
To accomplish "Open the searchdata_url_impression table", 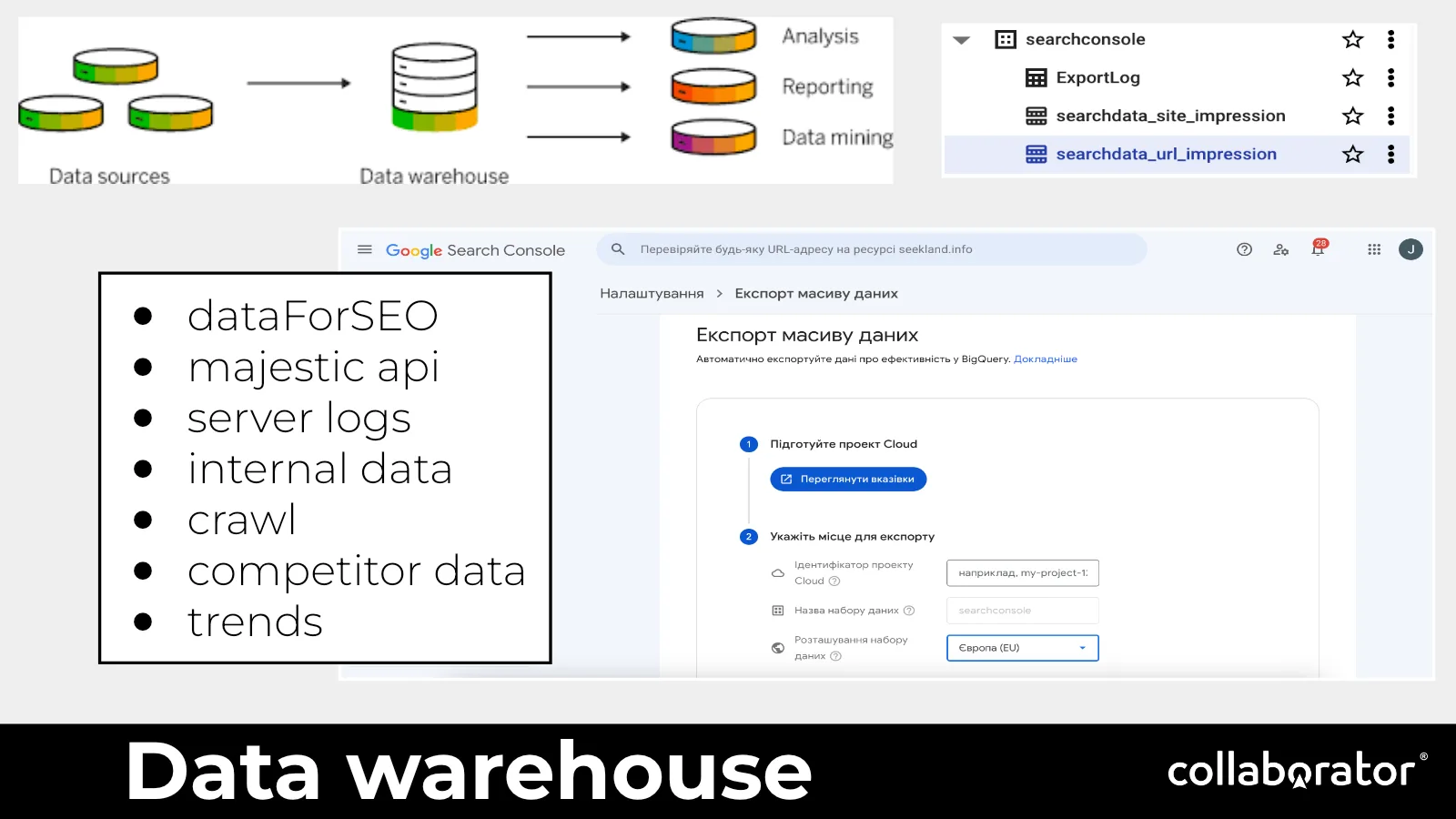I will click(1167, 154).
